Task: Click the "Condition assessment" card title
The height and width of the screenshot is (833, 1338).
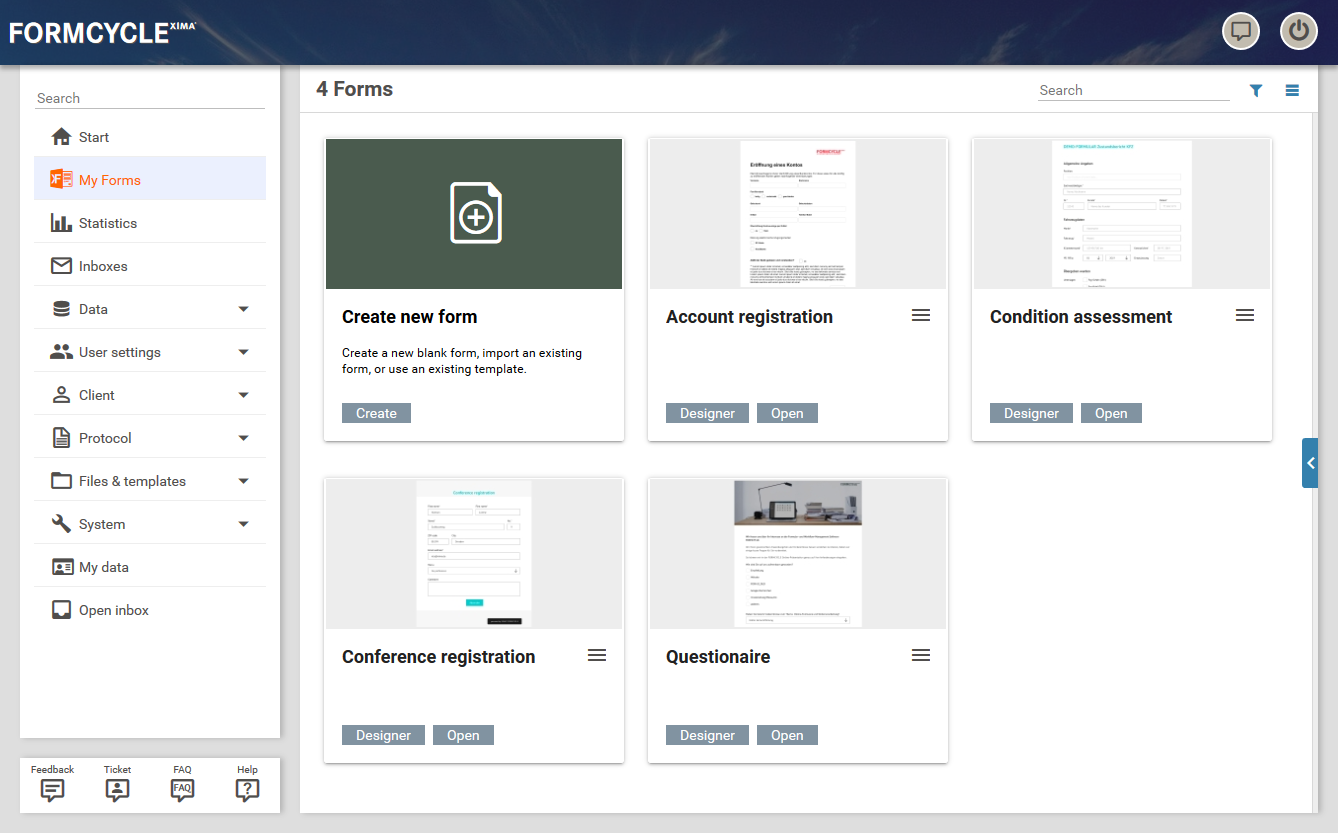Action: [1081, 317]
